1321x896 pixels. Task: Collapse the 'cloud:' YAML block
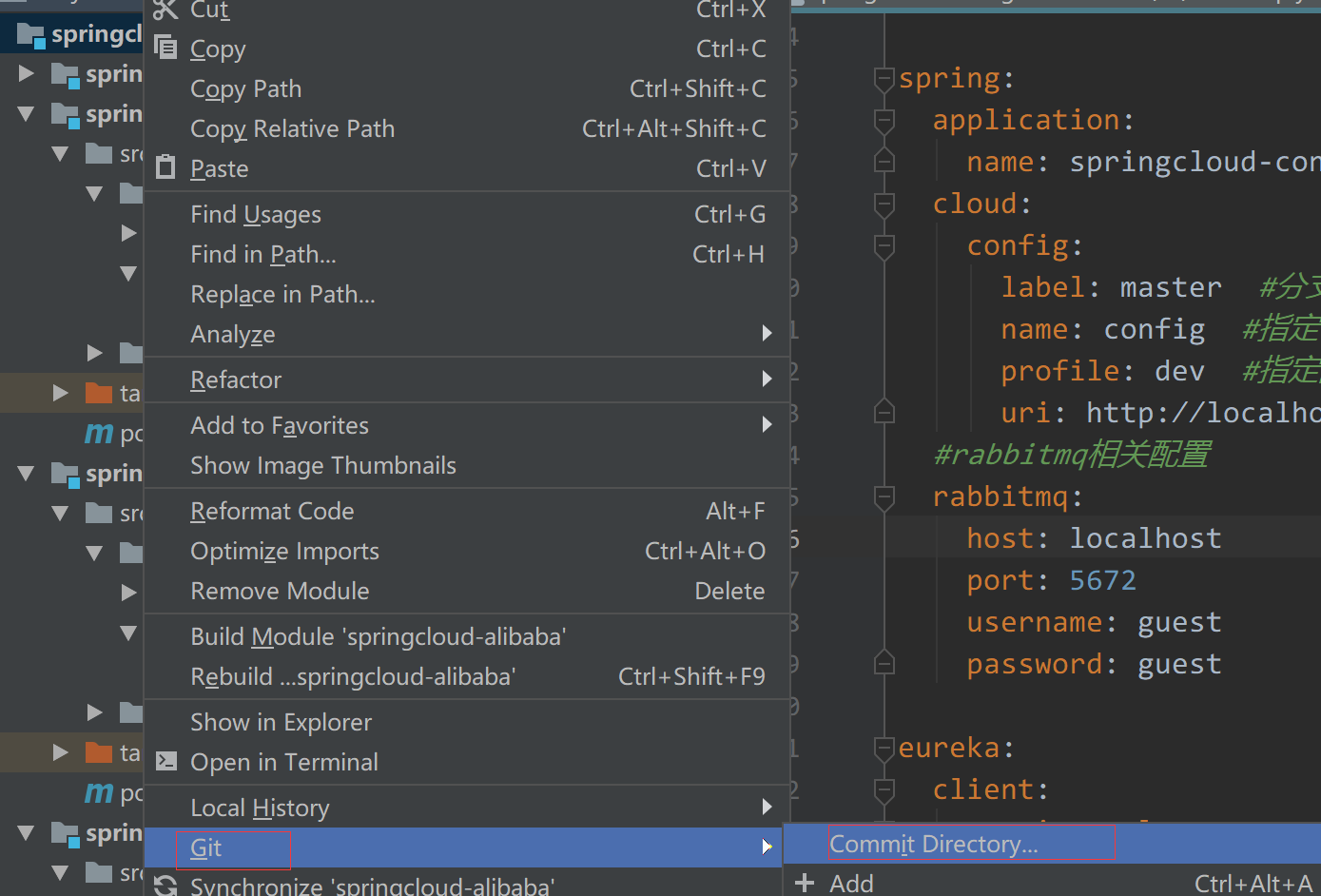(884, 204)
